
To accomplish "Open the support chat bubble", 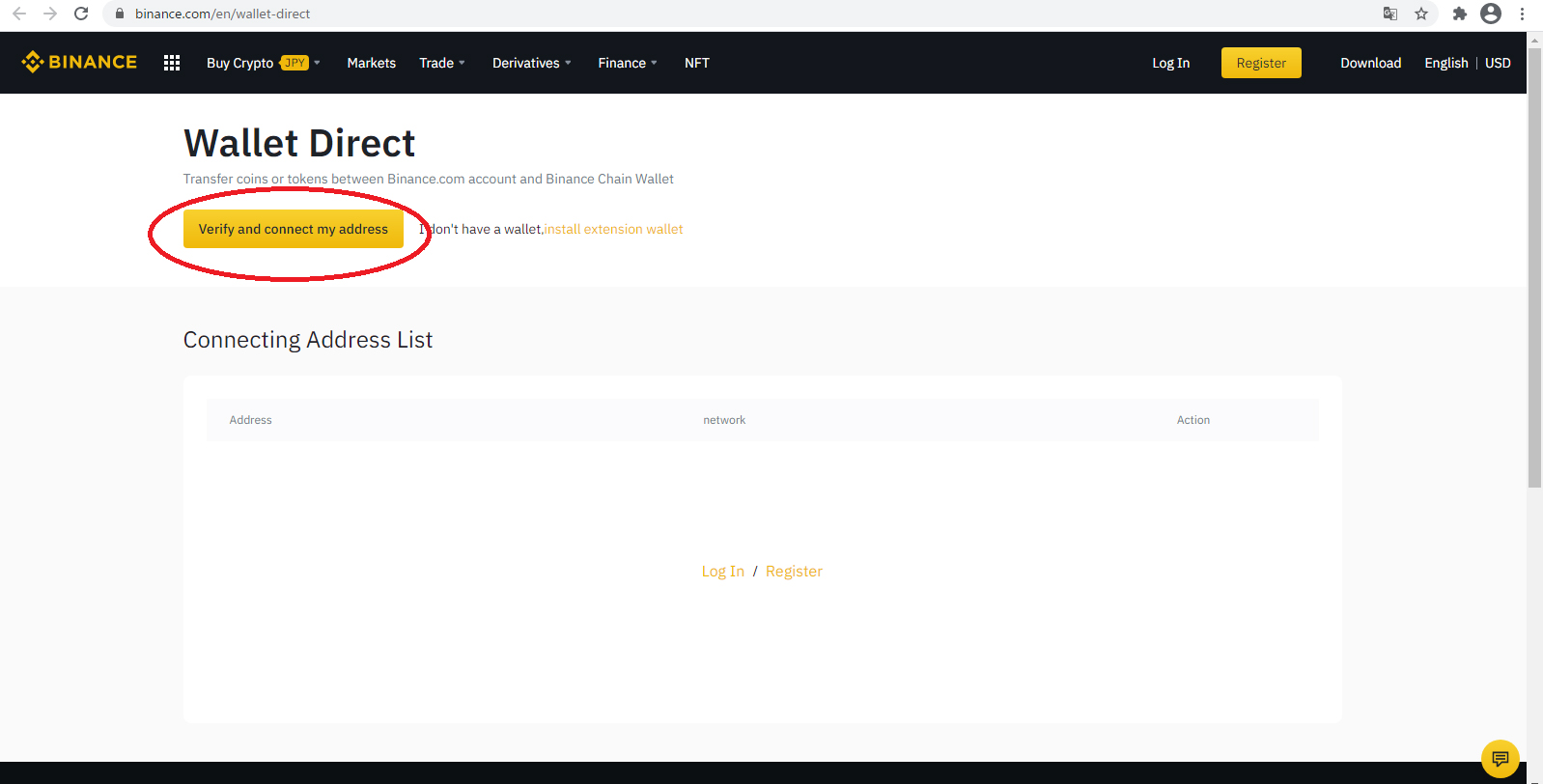I will tap(1501, 759).
